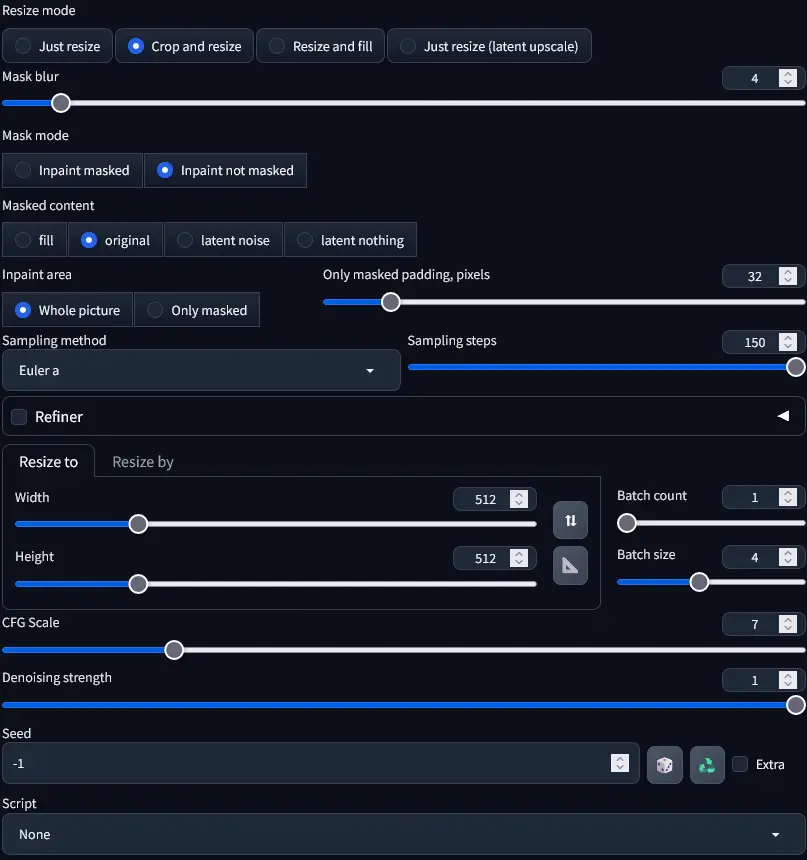
Task: Click inside the Seed input field
Action: [x=300, y=763]
